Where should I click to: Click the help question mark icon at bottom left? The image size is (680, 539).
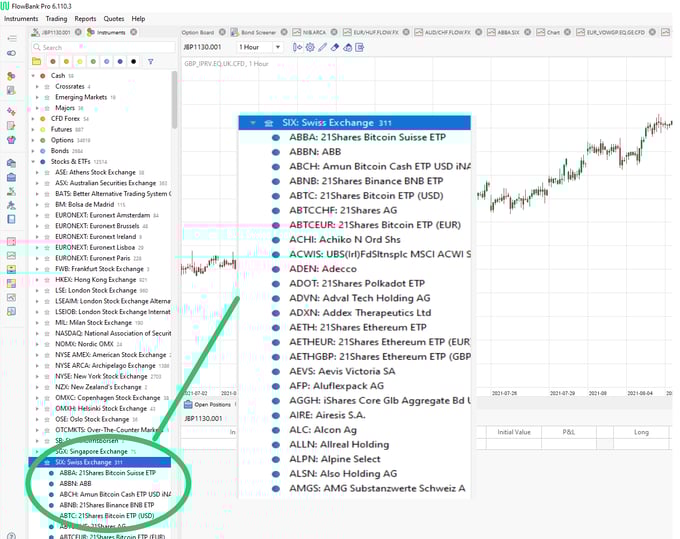[11, 534]
